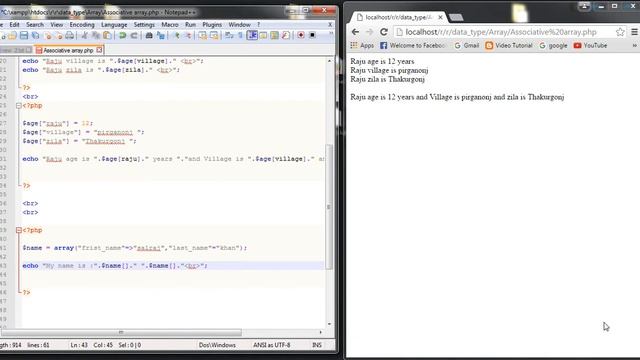Open the ? help menu
640x360 pixels.
pyautogui.click(x=258, y=24)
